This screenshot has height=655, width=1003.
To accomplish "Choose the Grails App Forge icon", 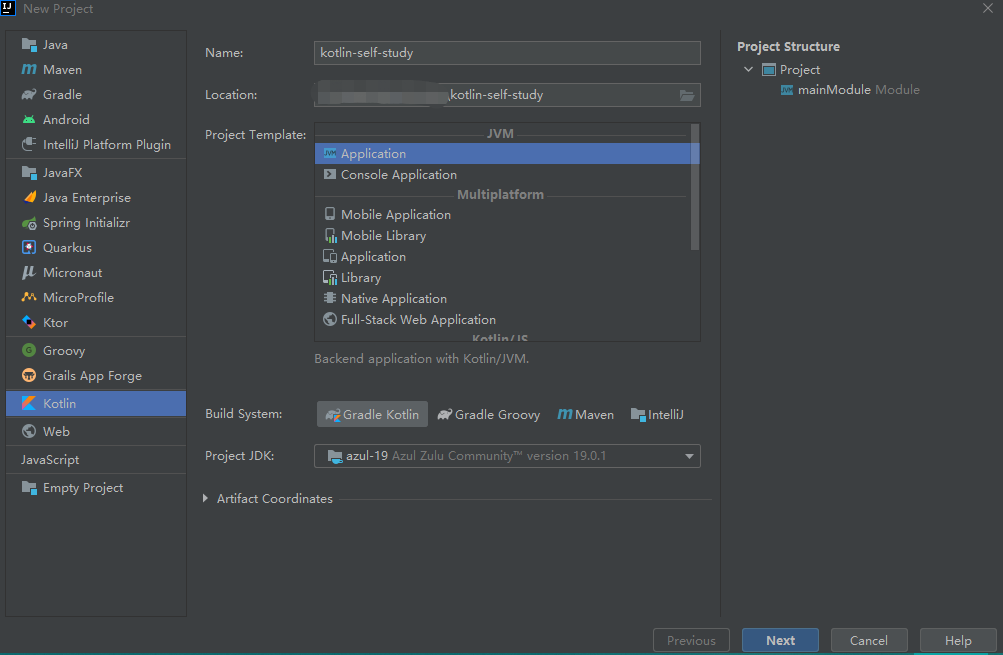I will click(x=29, y=375).
